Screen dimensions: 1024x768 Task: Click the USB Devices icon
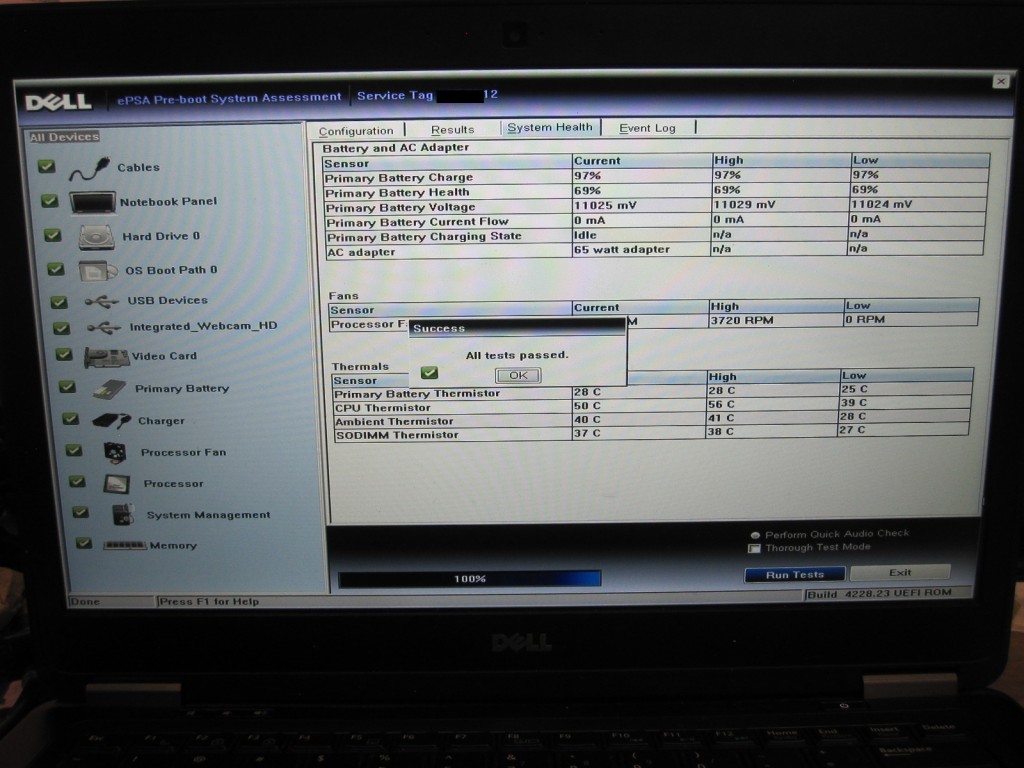(x=102, y=301)
